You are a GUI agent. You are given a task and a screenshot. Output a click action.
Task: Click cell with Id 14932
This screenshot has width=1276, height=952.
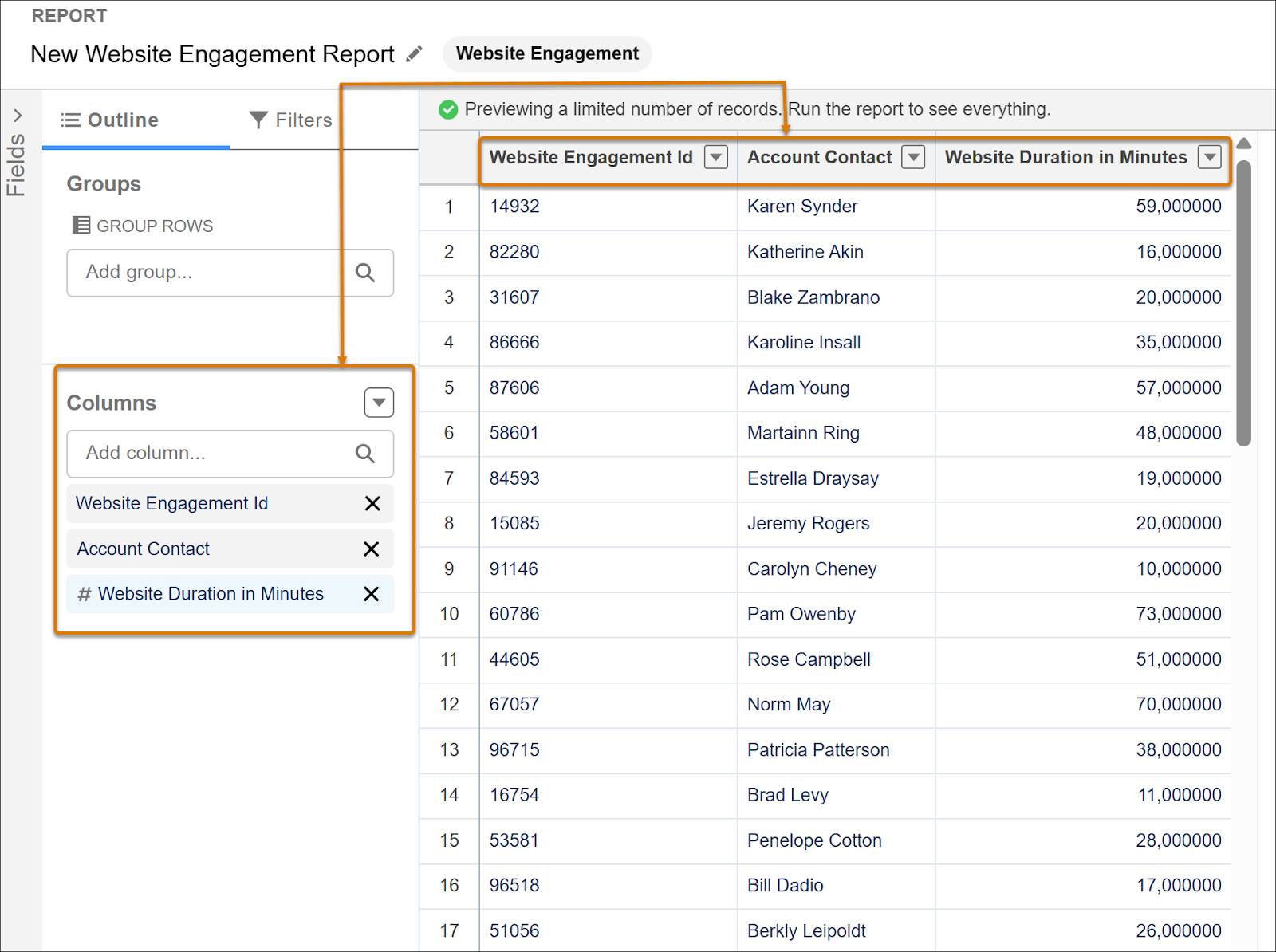click(608, 207)
